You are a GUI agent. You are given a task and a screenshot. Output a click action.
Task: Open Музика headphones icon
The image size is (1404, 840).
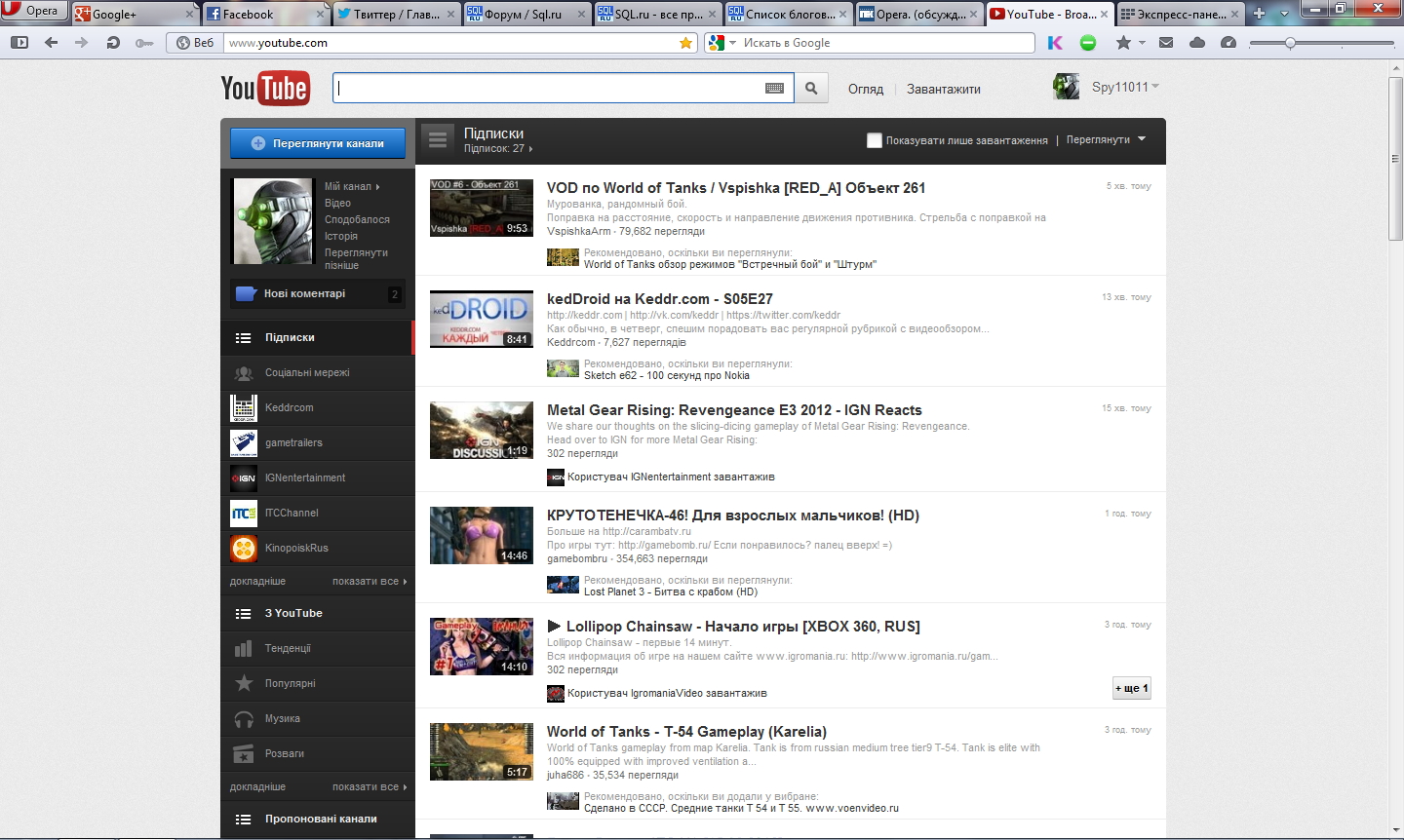point(244,719)
